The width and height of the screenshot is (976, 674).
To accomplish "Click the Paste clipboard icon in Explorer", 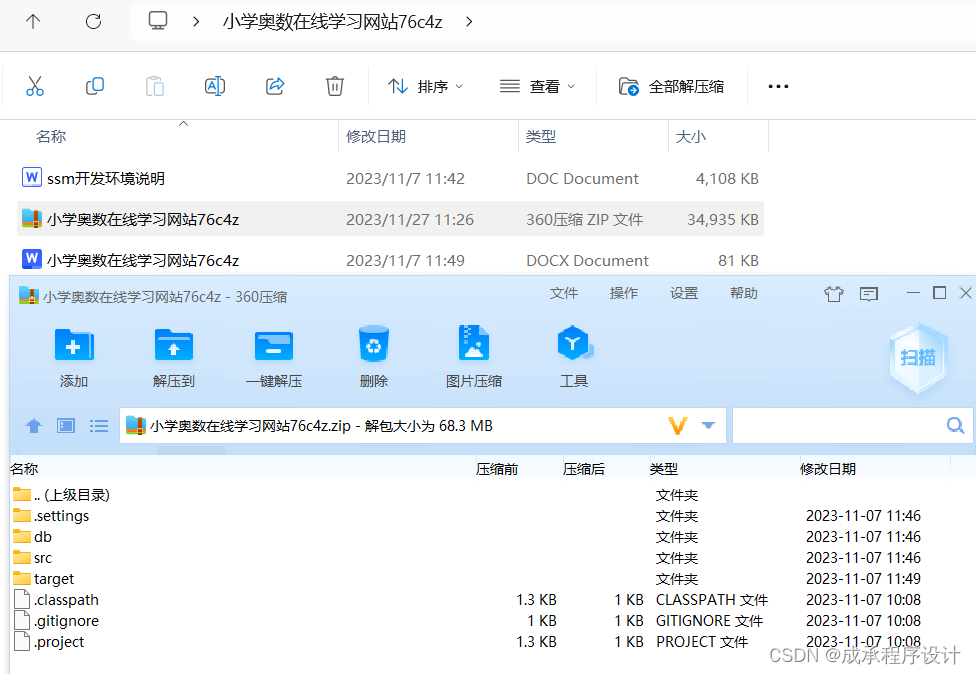I will tap(154, 86).
